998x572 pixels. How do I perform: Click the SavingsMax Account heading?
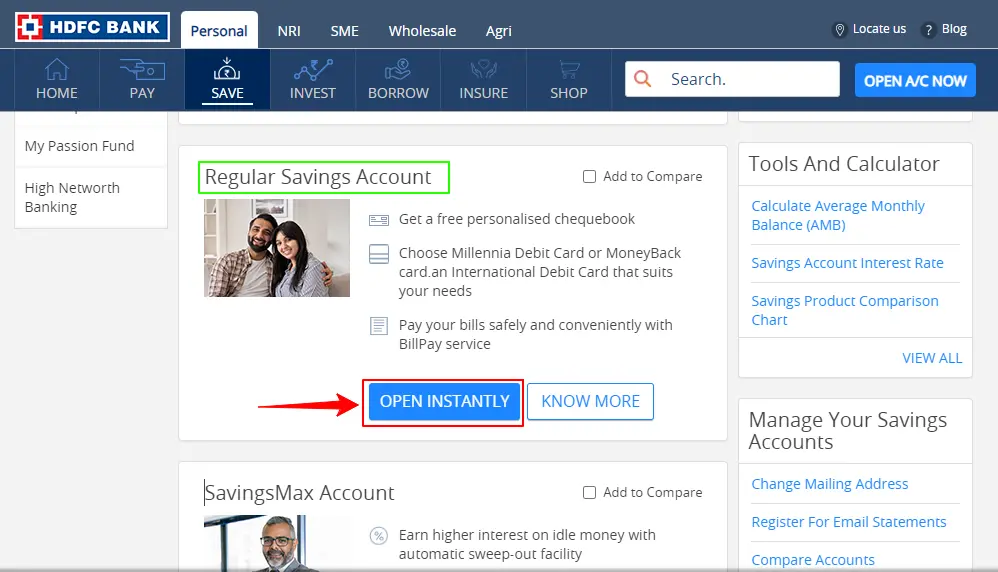[300, 492]
